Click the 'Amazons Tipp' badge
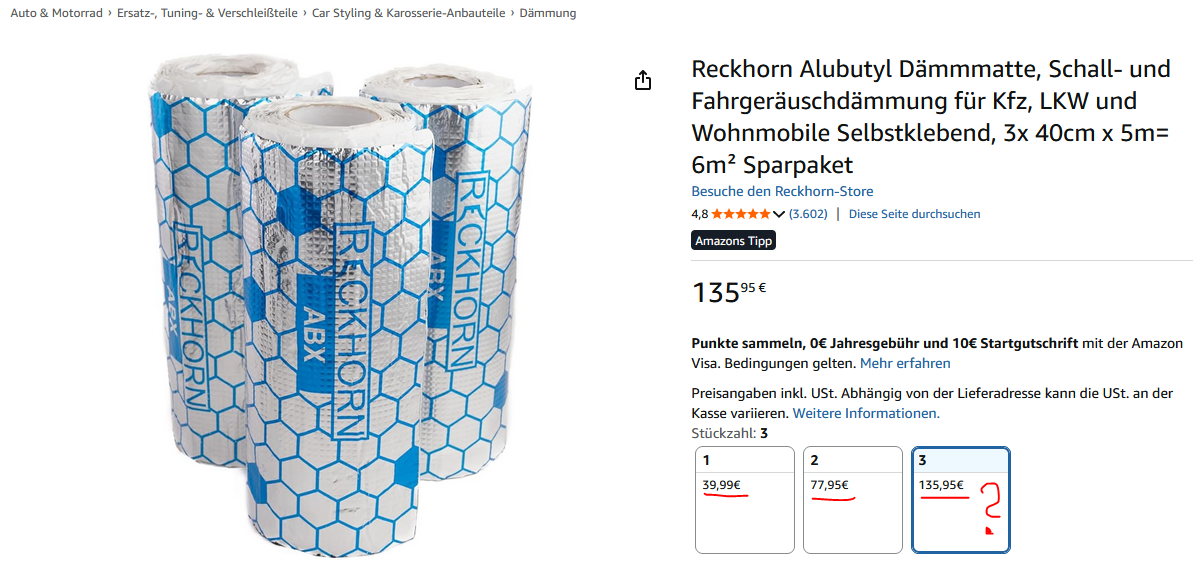This screenshot has width=1193, height=568. (733, 241)
